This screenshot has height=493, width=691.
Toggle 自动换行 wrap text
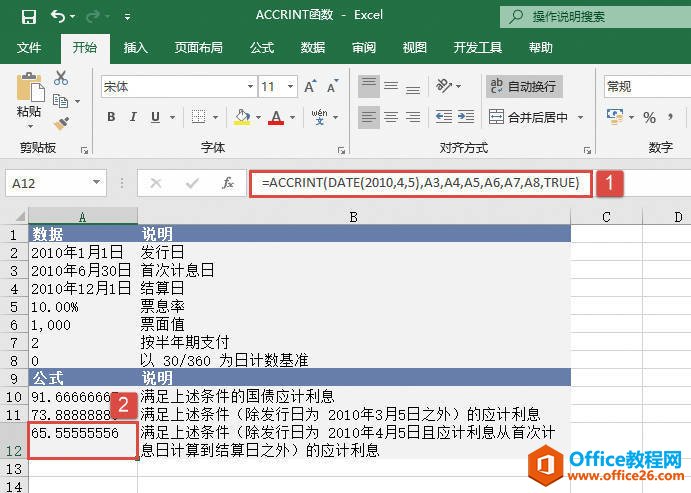coord(524,86)
